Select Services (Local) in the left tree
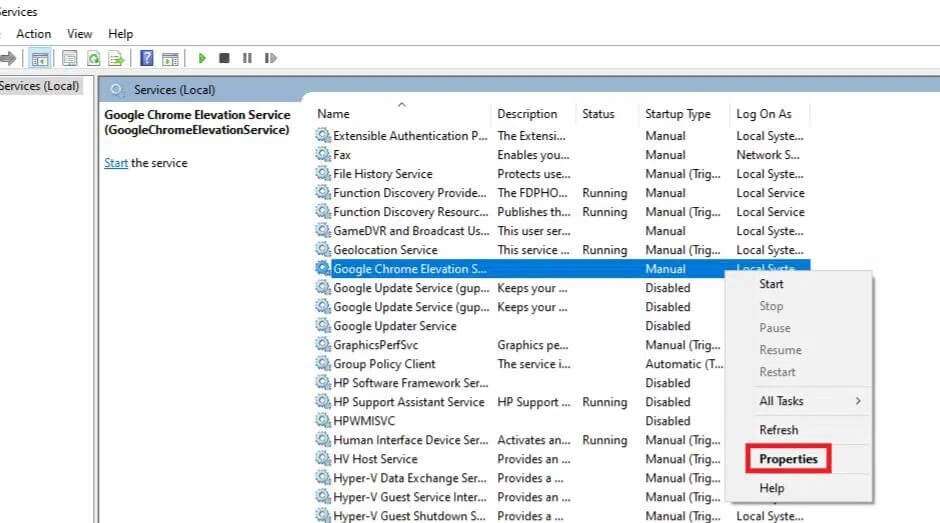 [x=40, y=86]
